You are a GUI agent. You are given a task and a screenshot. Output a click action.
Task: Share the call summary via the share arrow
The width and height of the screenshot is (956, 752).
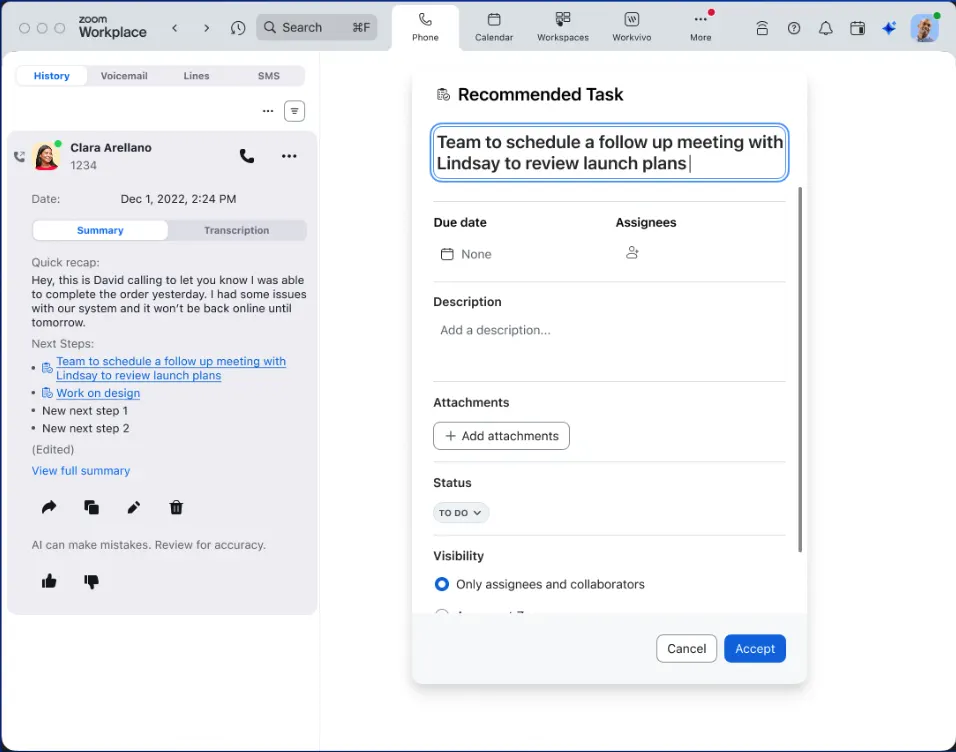[48, 507]
